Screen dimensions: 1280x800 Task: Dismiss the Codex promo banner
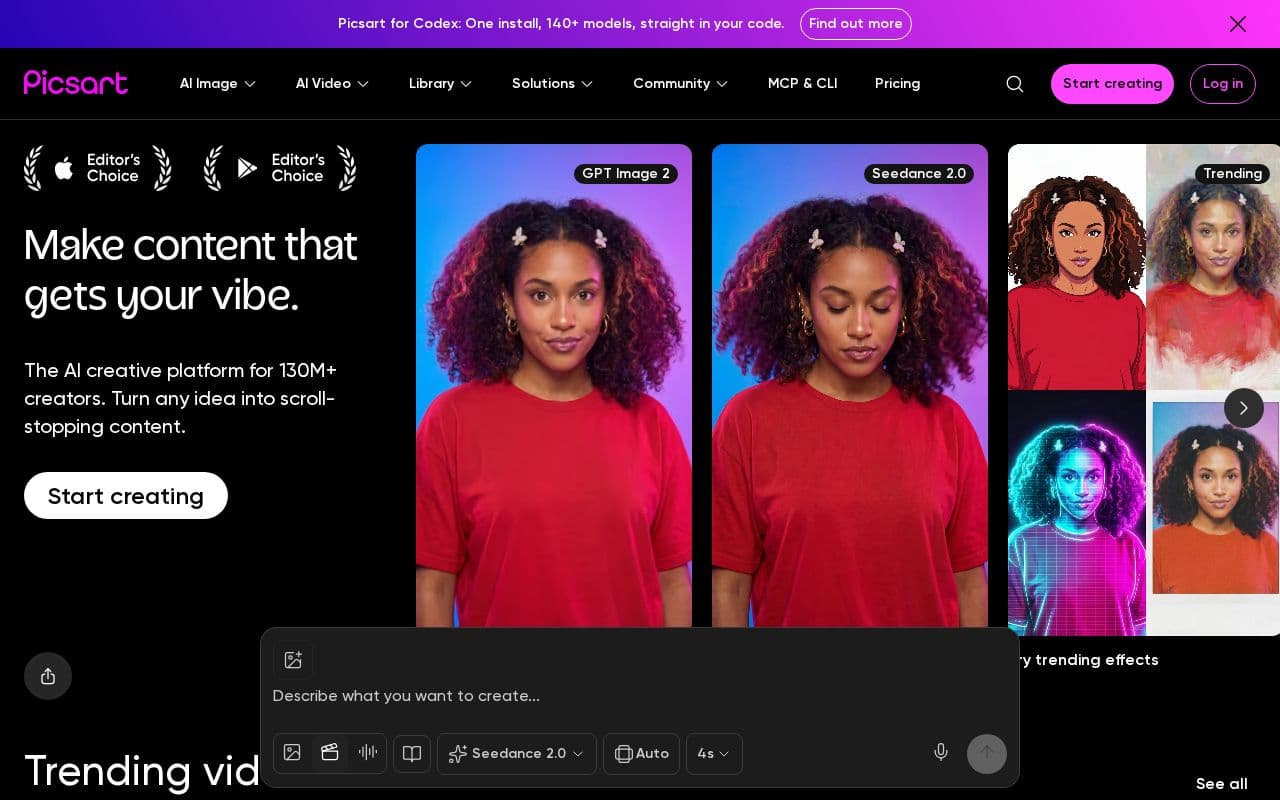tap(1237, 24)
